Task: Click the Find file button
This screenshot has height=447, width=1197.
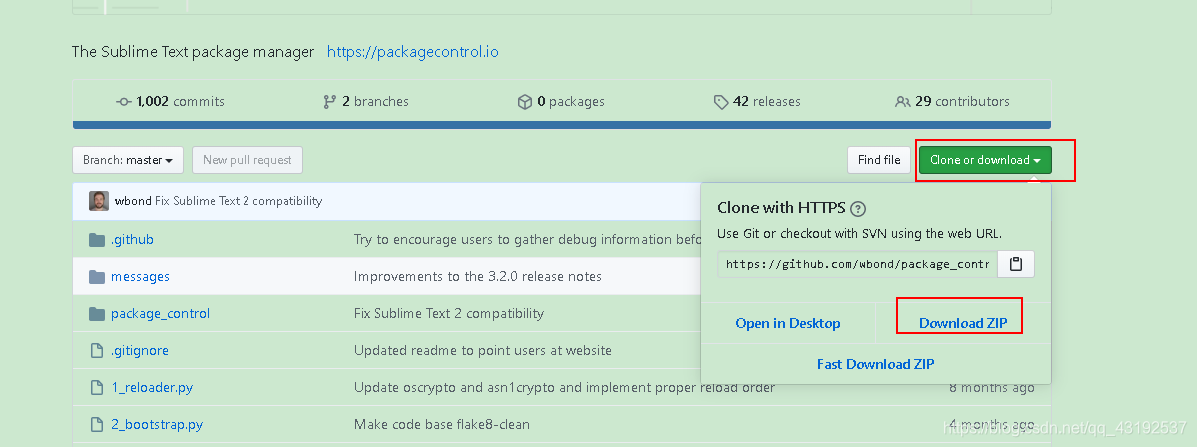Action: (879, 160)
